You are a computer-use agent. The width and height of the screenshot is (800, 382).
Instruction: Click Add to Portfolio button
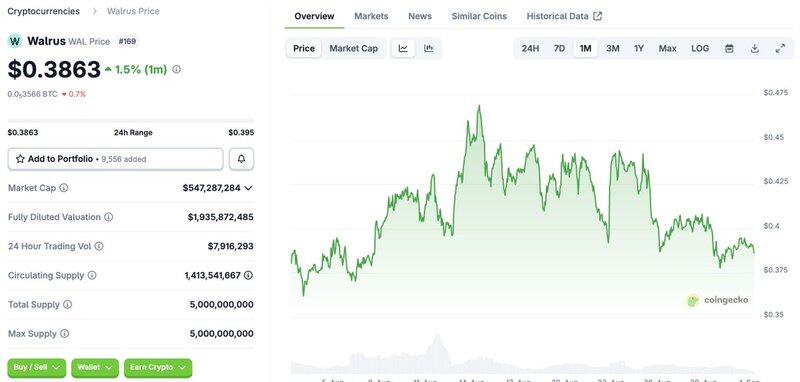click(115, 159)
